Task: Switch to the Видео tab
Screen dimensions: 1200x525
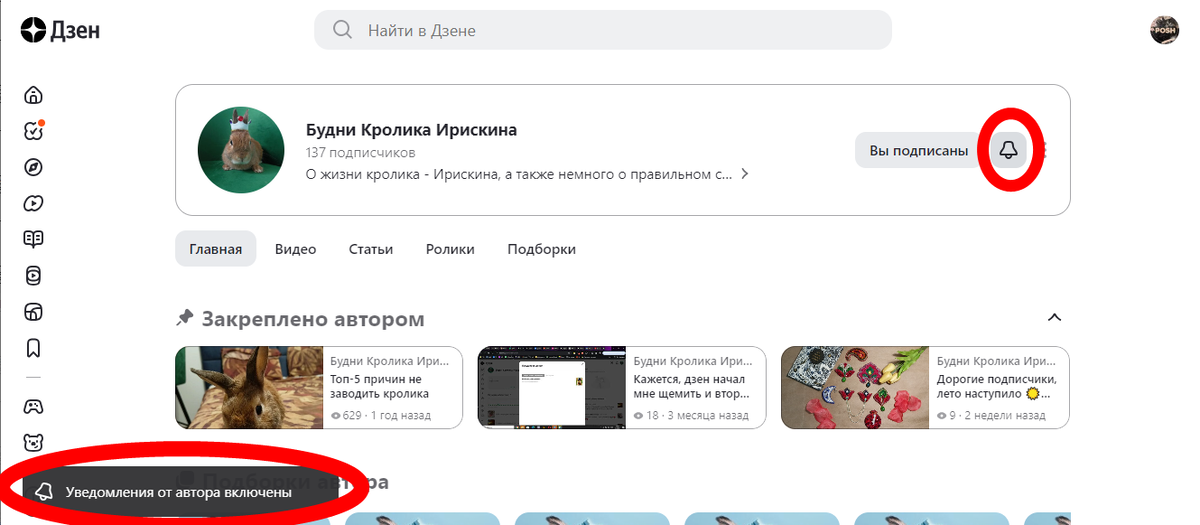Action: click(295, 249)
